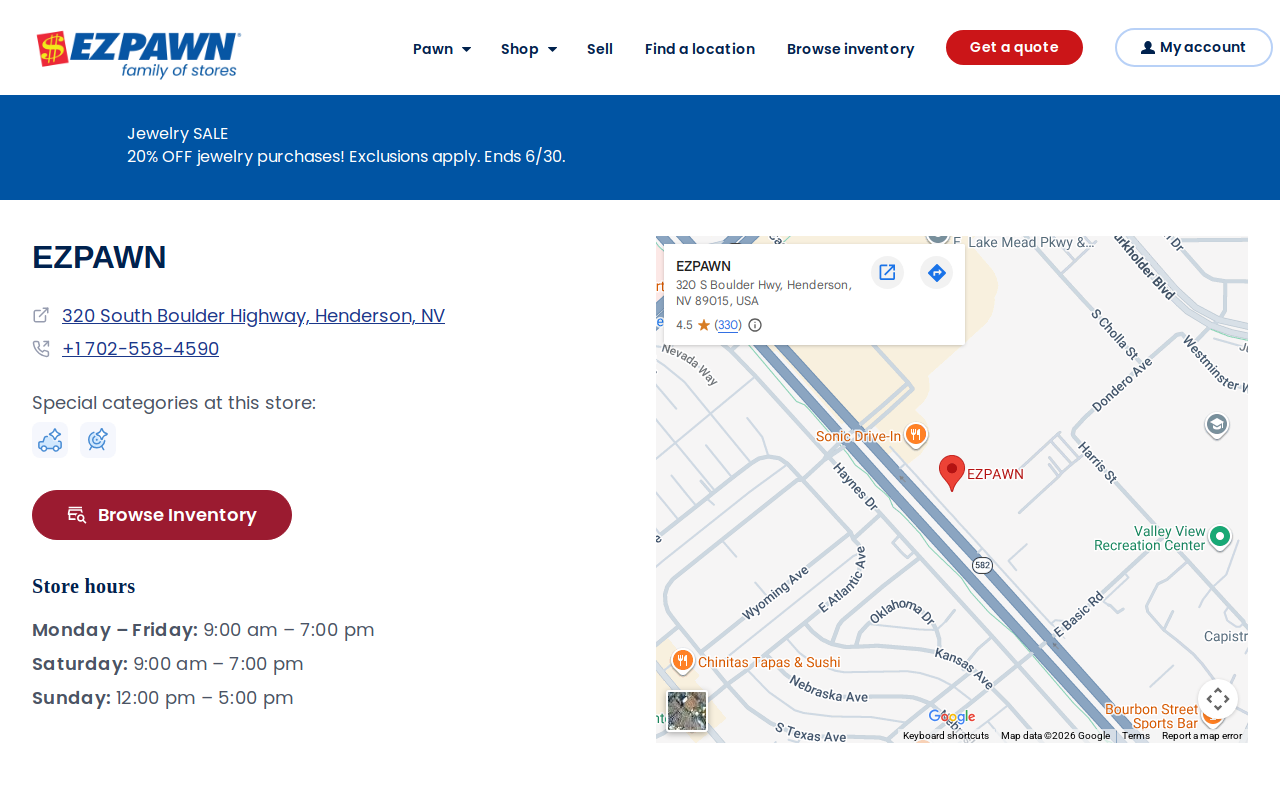This screenshot has width=1280, height=800.
Task: Open the map Terms link
Action: (x=1136, y=736)
